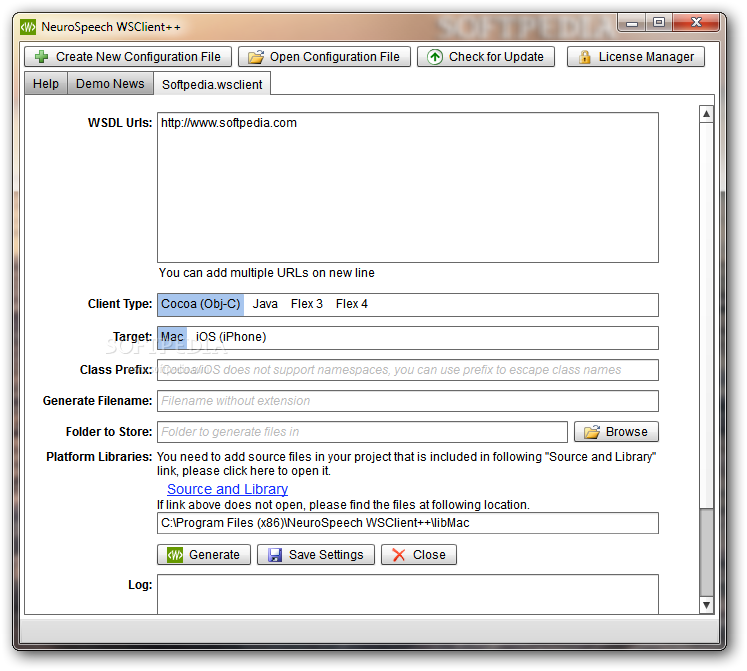The width and height of the screenshot is (747, 671).
Task: Click into the Class Prefix field
Action: [408, 370]
